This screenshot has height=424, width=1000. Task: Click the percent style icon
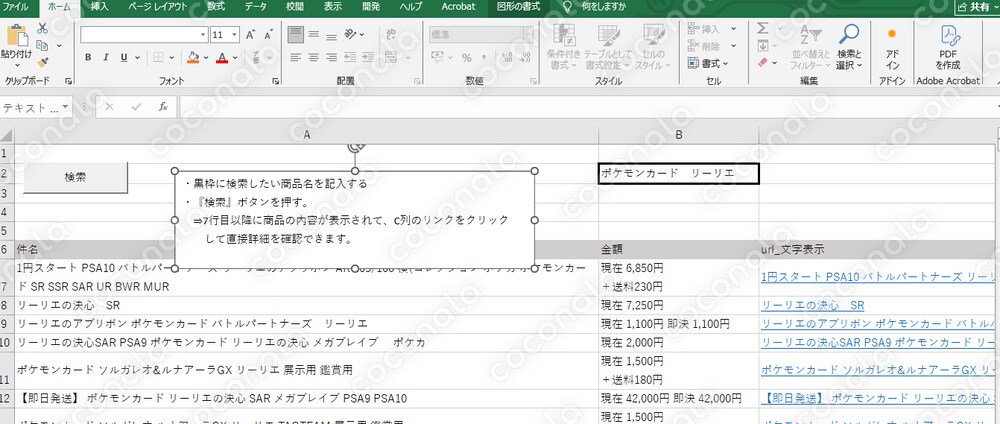(x=467, y=58)
